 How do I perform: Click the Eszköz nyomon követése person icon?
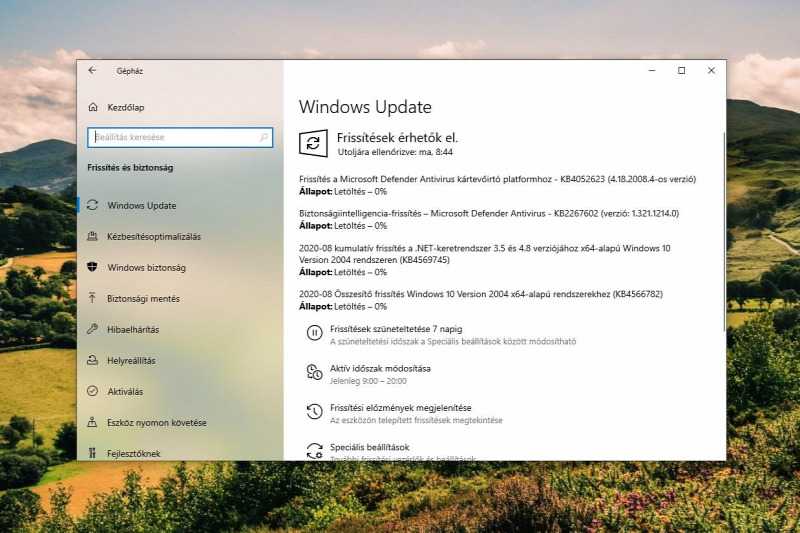pos(92,422)
